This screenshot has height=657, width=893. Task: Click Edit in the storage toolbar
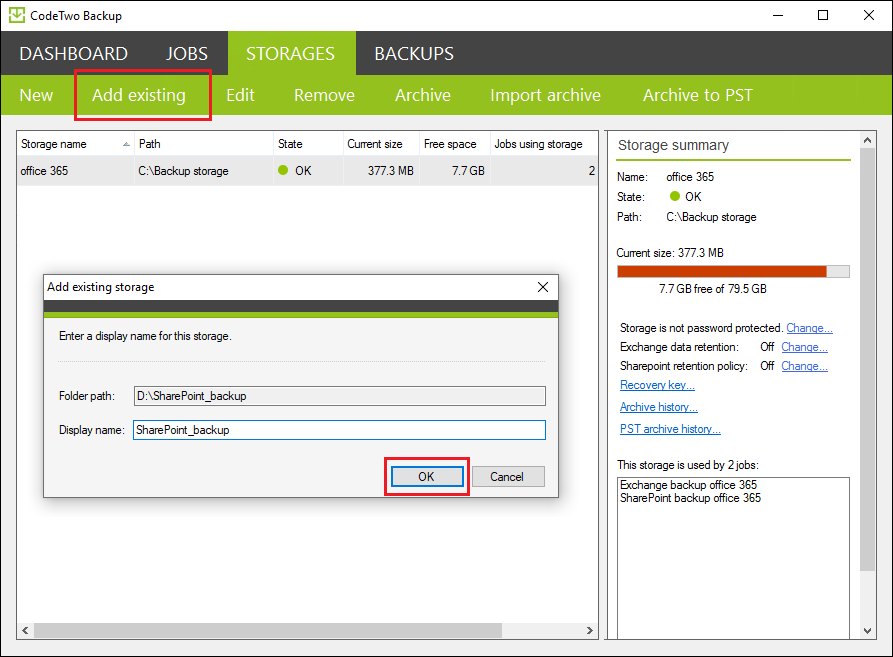pos(240,95)
